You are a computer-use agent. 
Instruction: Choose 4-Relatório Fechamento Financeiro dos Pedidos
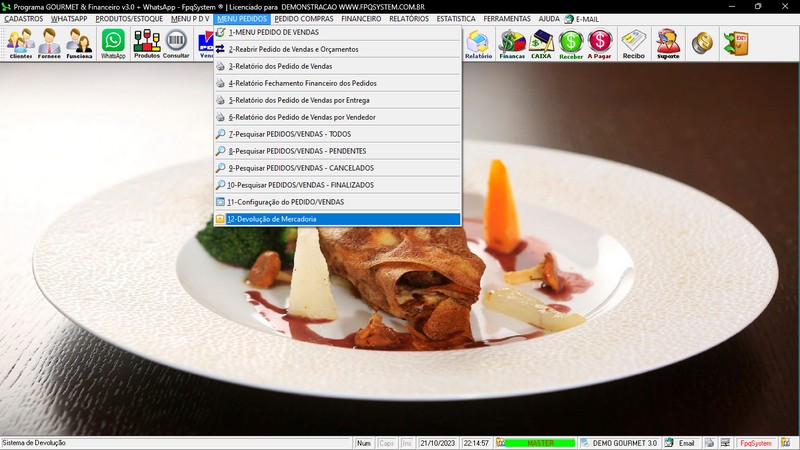click(x=337, y=83)
